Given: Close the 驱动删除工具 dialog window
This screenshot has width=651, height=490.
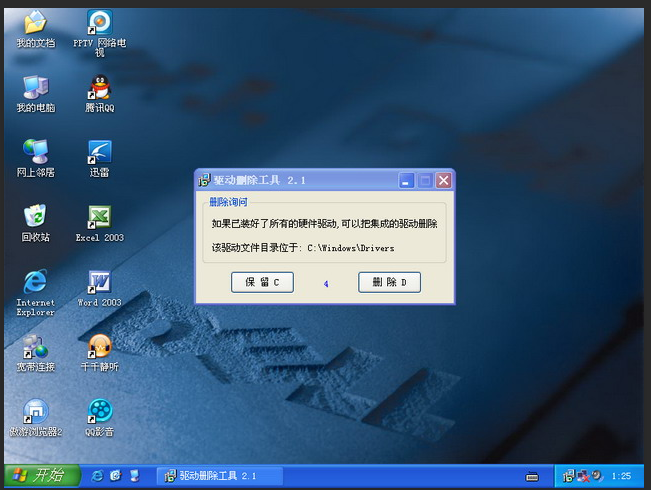Looking at the screenshot, I should tap(443, 180).
